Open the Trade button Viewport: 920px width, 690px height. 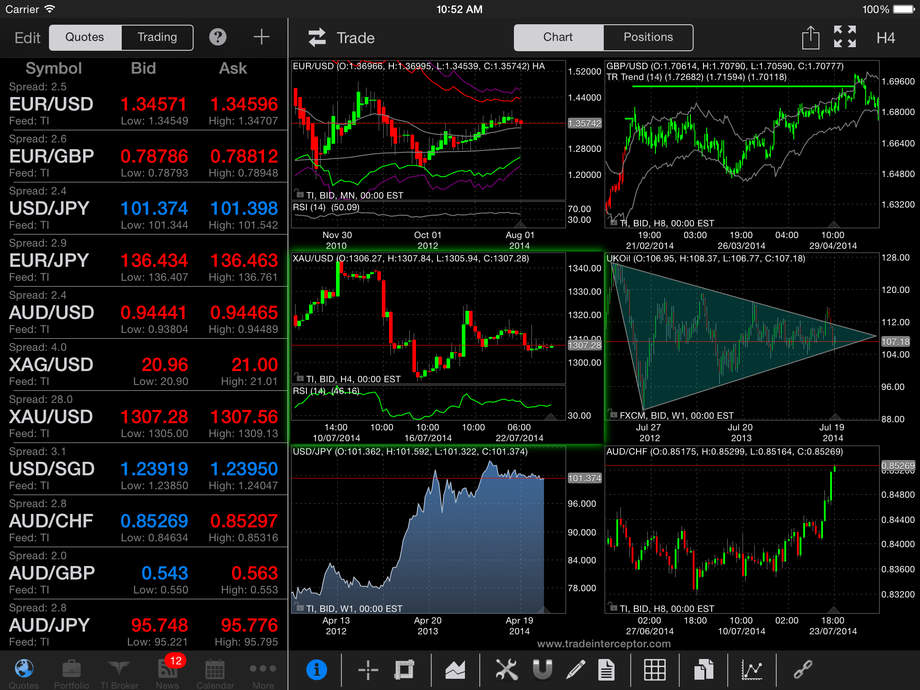coord(341,38)
